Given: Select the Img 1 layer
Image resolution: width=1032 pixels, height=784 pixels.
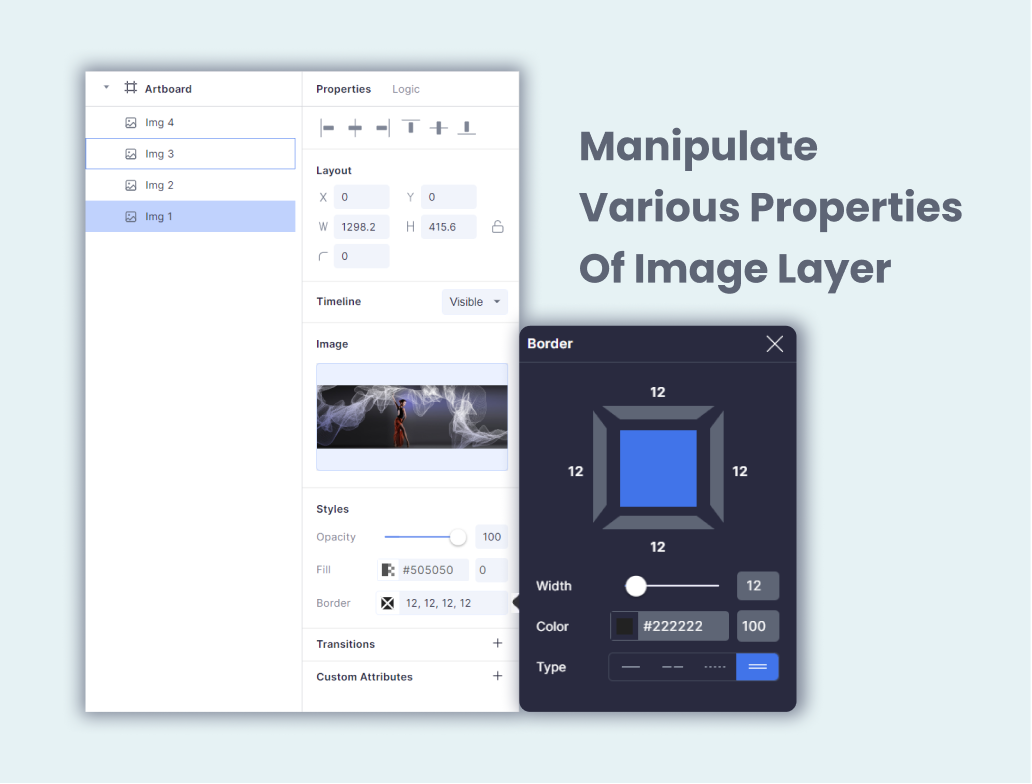Looking at the screenshot, I should coord(190,217).
